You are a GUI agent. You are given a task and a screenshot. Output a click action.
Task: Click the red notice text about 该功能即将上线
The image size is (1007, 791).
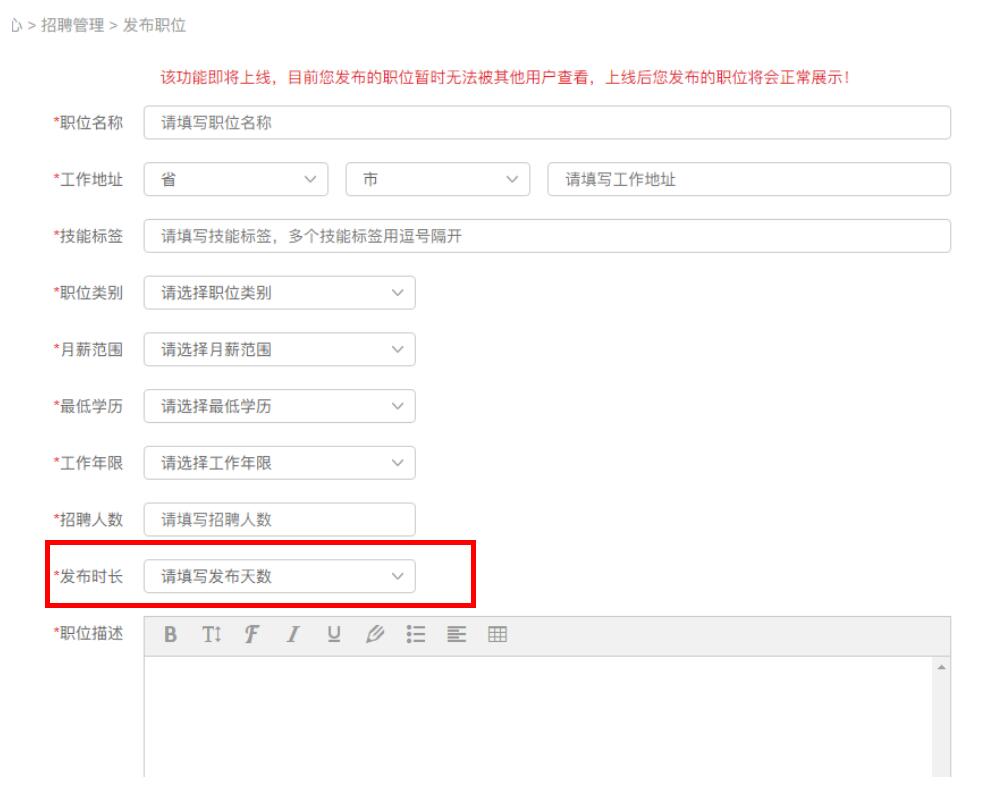point(505,77)
